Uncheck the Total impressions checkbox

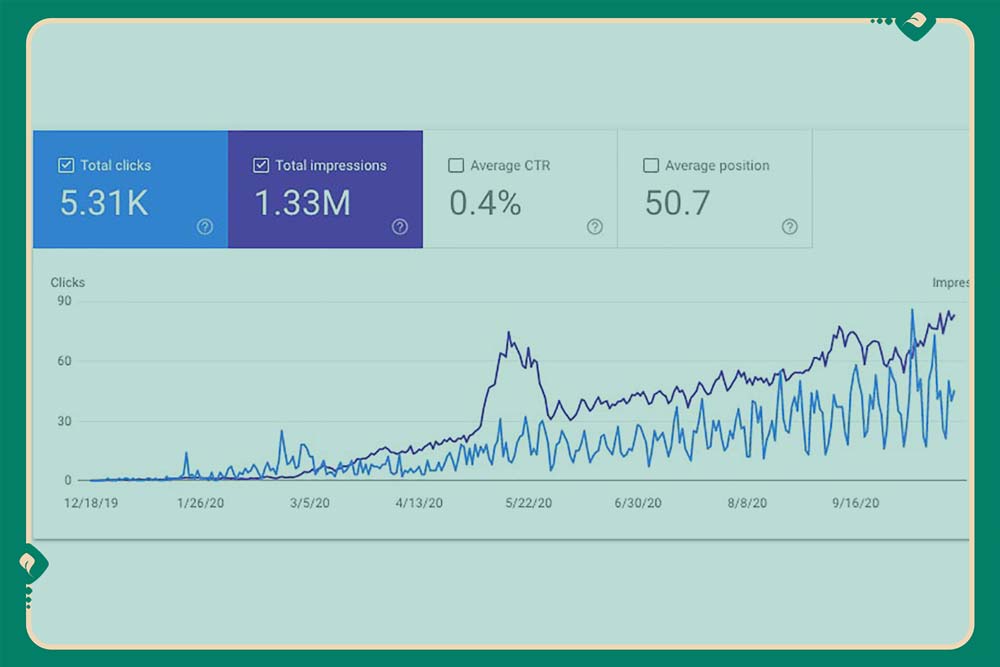tap(261, 165)
